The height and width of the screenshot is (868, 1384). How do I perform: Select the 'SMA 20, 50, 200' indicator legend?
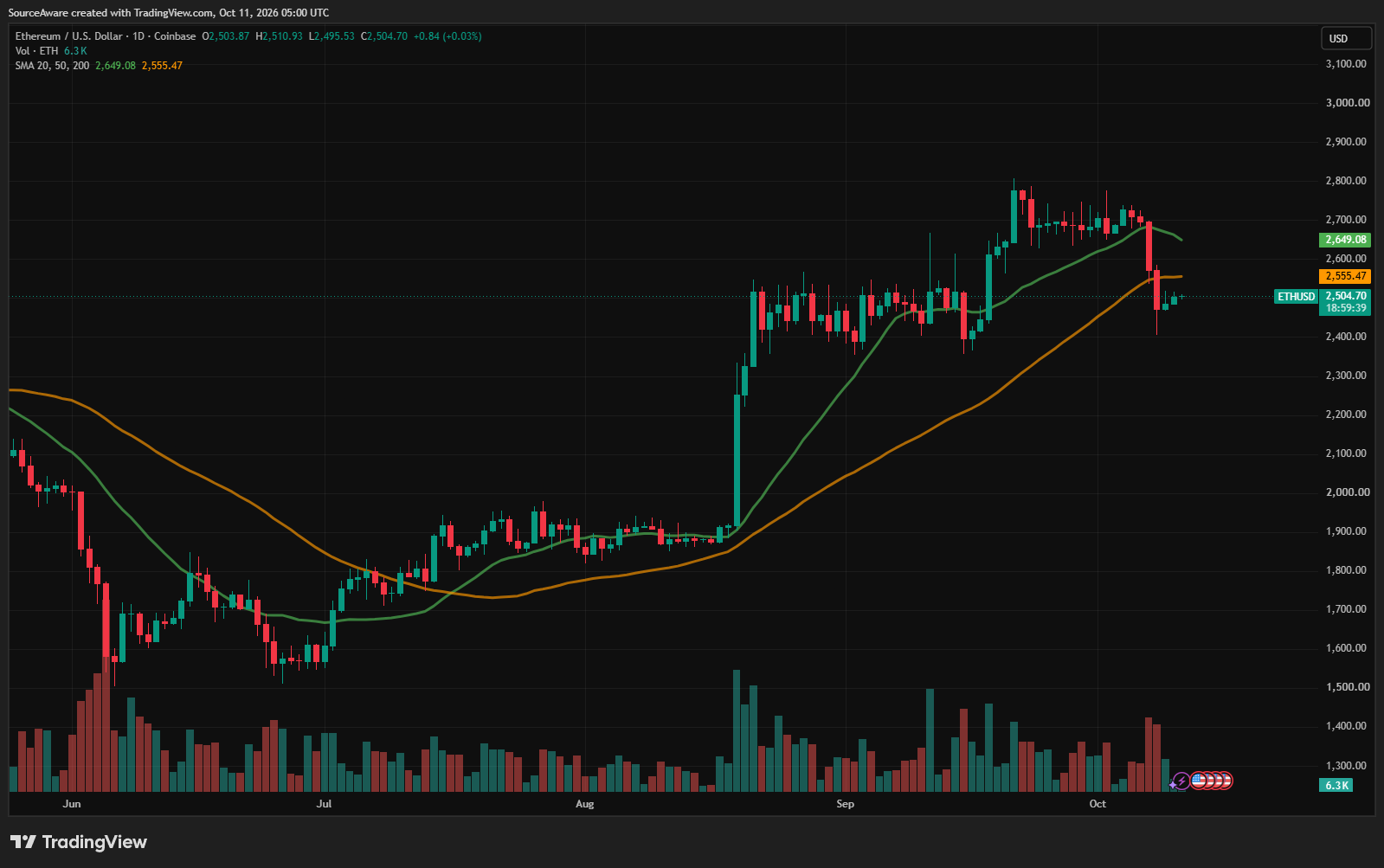pos(52,66)
